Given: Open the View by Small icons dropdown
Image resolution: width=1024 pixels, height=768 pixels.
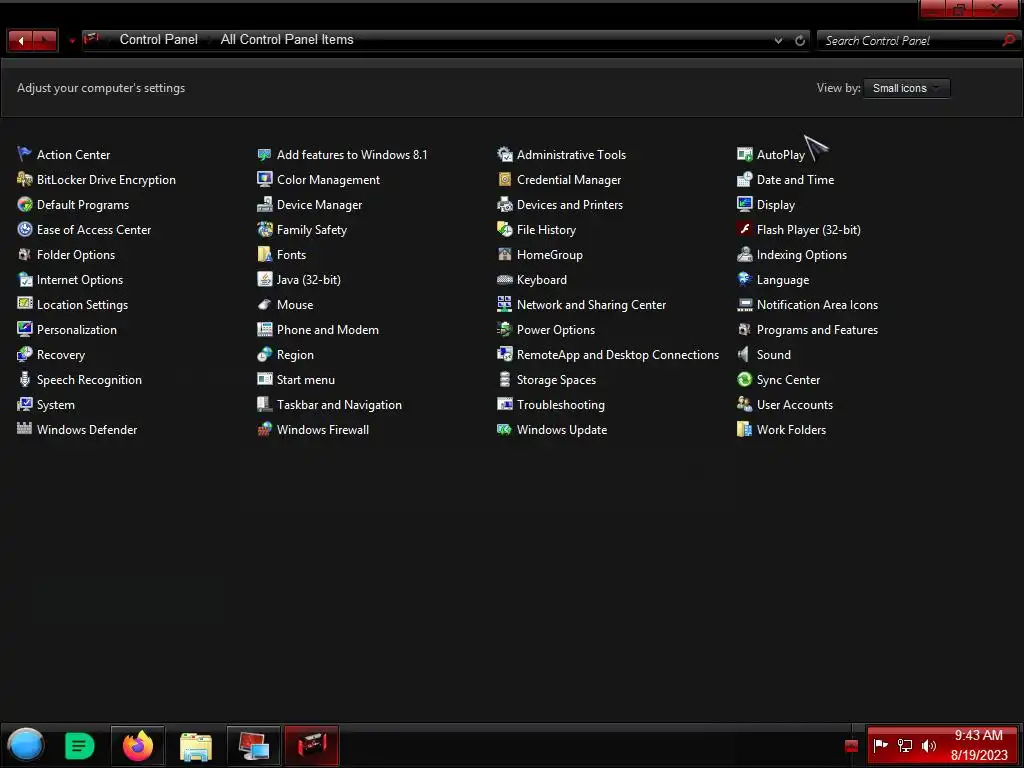Looking at the screenshot, I should tap(906, 88).
